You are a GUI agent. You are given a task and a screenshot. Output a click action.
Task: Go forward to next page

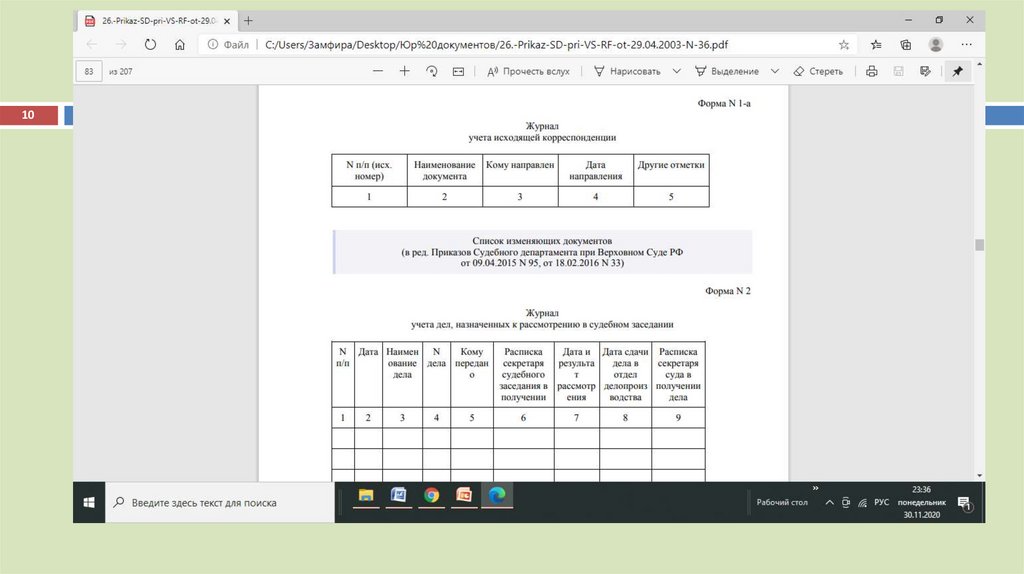[121, 44]
